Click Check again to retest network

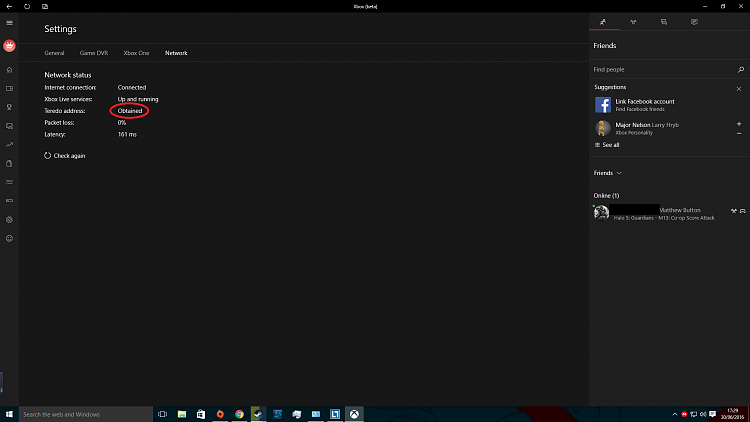65,156
